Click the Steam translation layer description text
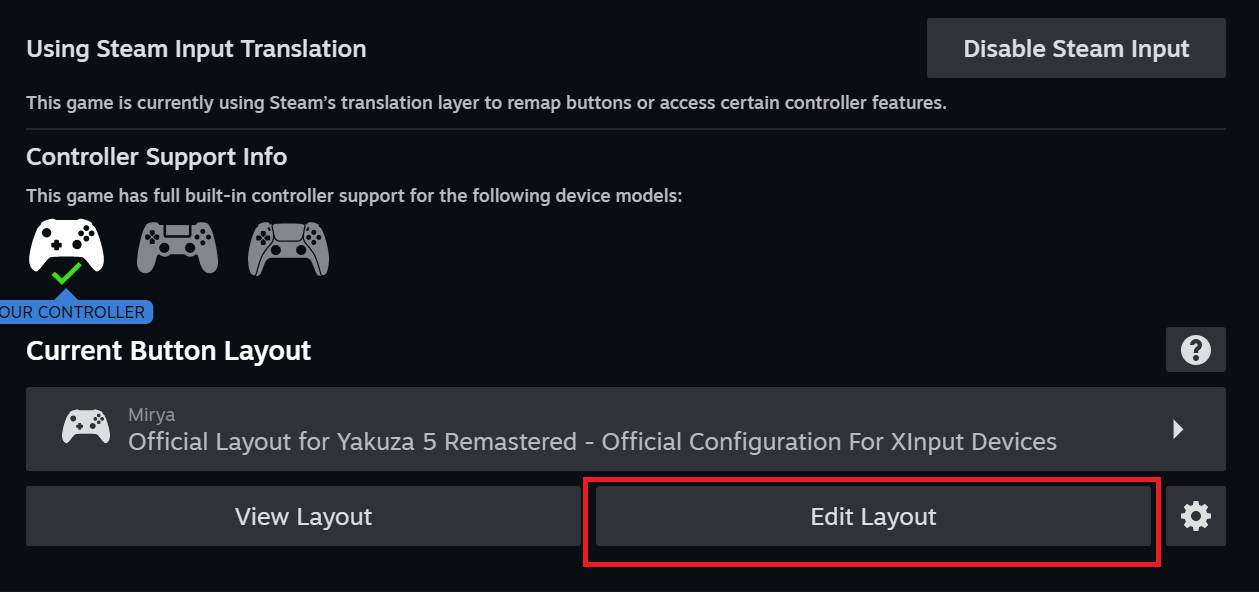 pyautogui.click(x=485, y=102)
